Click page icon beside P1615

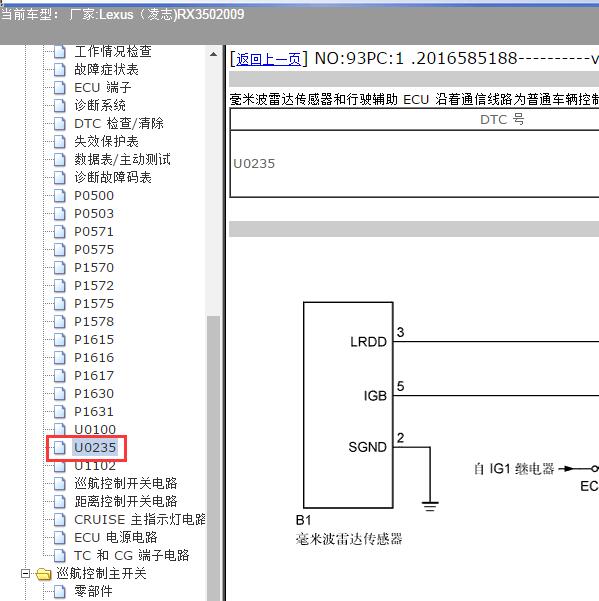point(59,340)
